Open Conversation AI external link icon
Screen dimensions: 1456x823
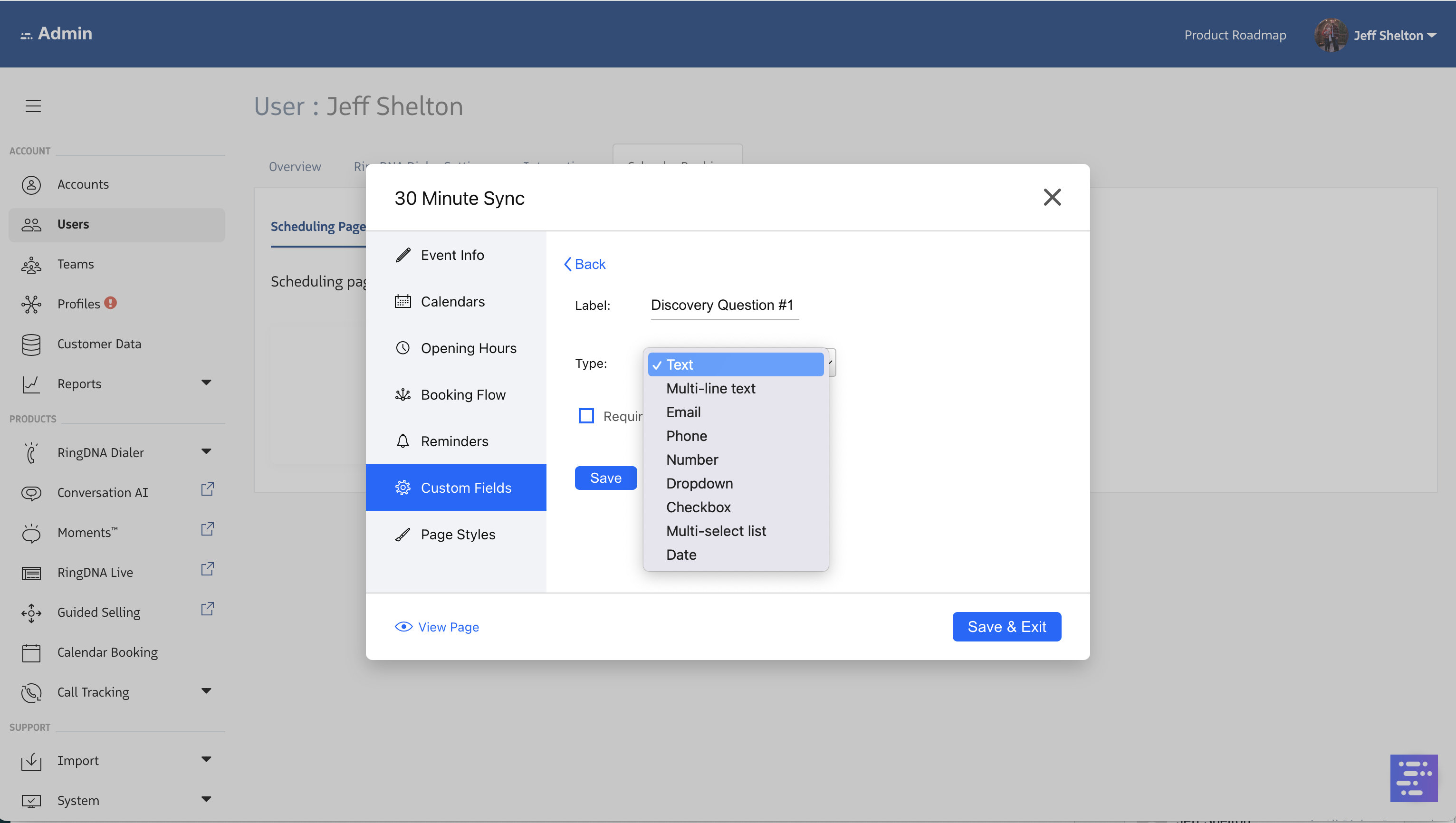click(x=208, y=489)
